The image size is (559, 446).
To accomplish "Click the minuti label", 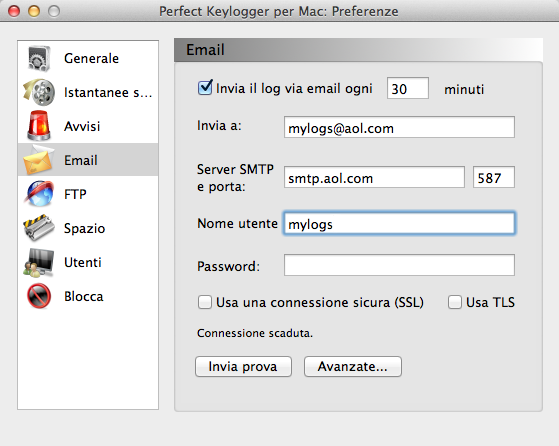I will tap(464, 89).
